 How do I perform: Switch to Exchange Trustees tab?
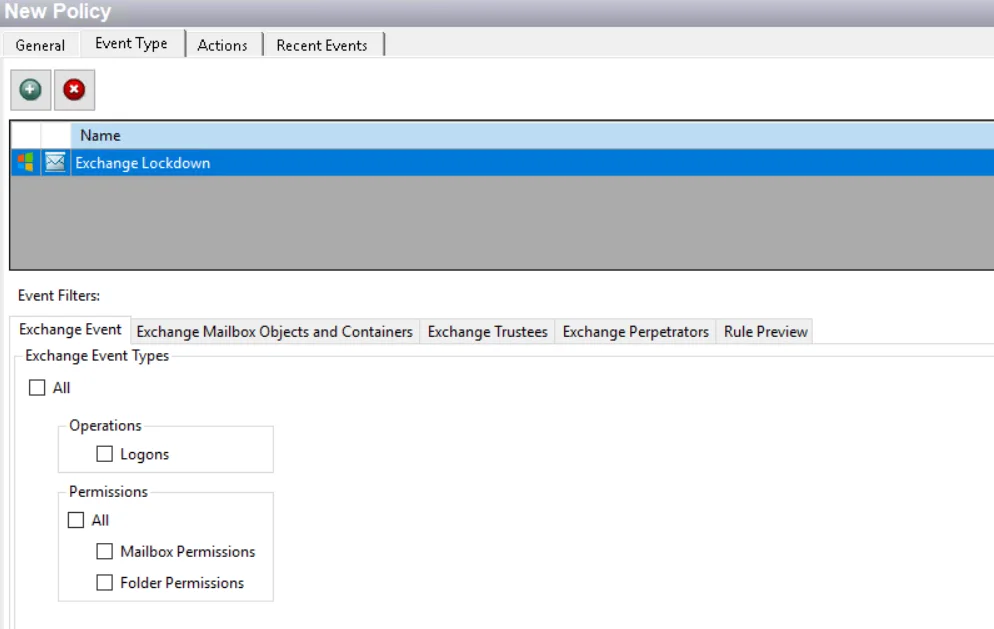(x=487, y=332)
